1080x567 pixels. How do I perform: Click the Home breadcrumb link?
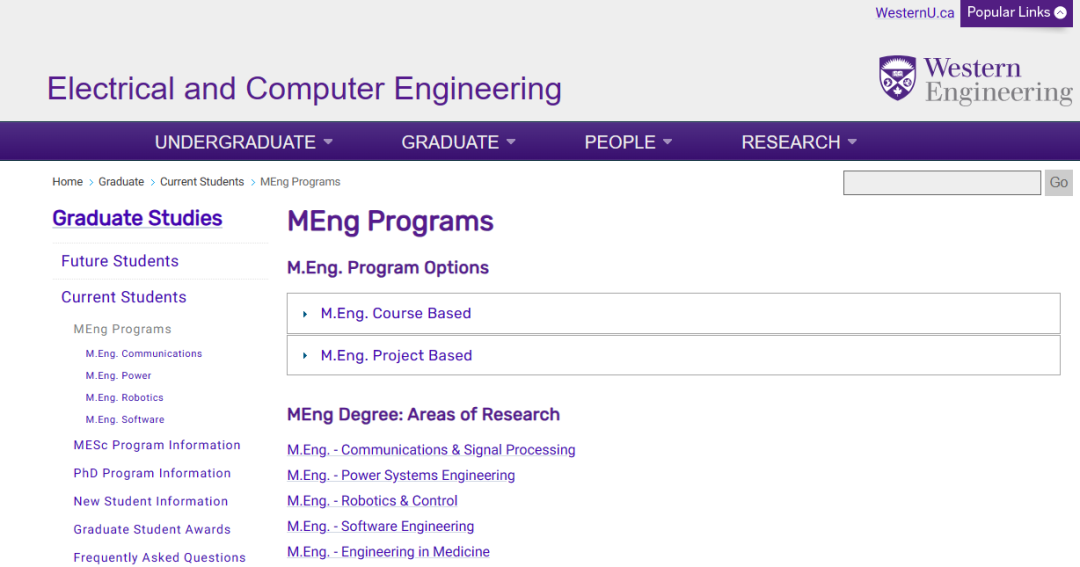(68, 182)
